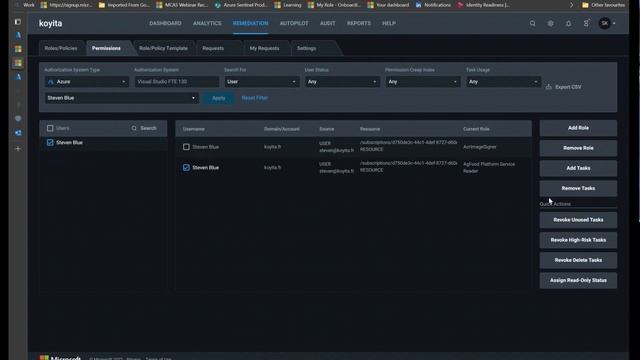The width and height of the screenshot is (640, 360).
Task: Open the Your dashboard bookmark
Action: point(388,5)
